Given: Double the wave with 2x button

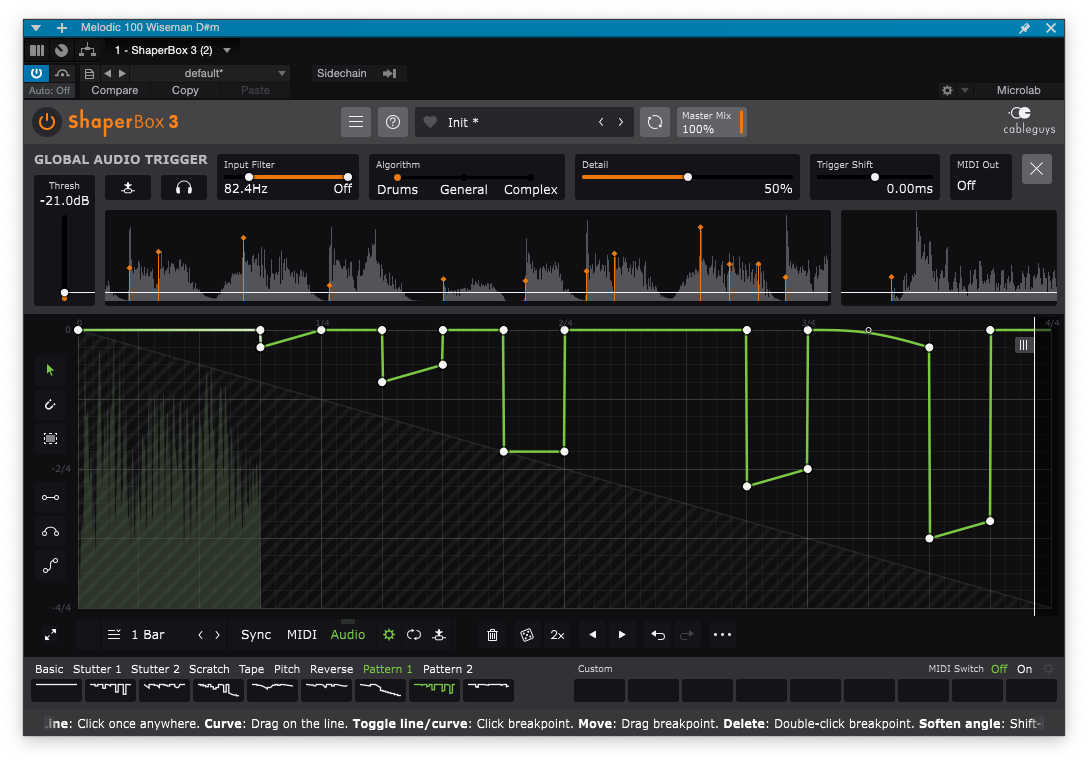Looking at the screenshot, I should tap(557, 635).
